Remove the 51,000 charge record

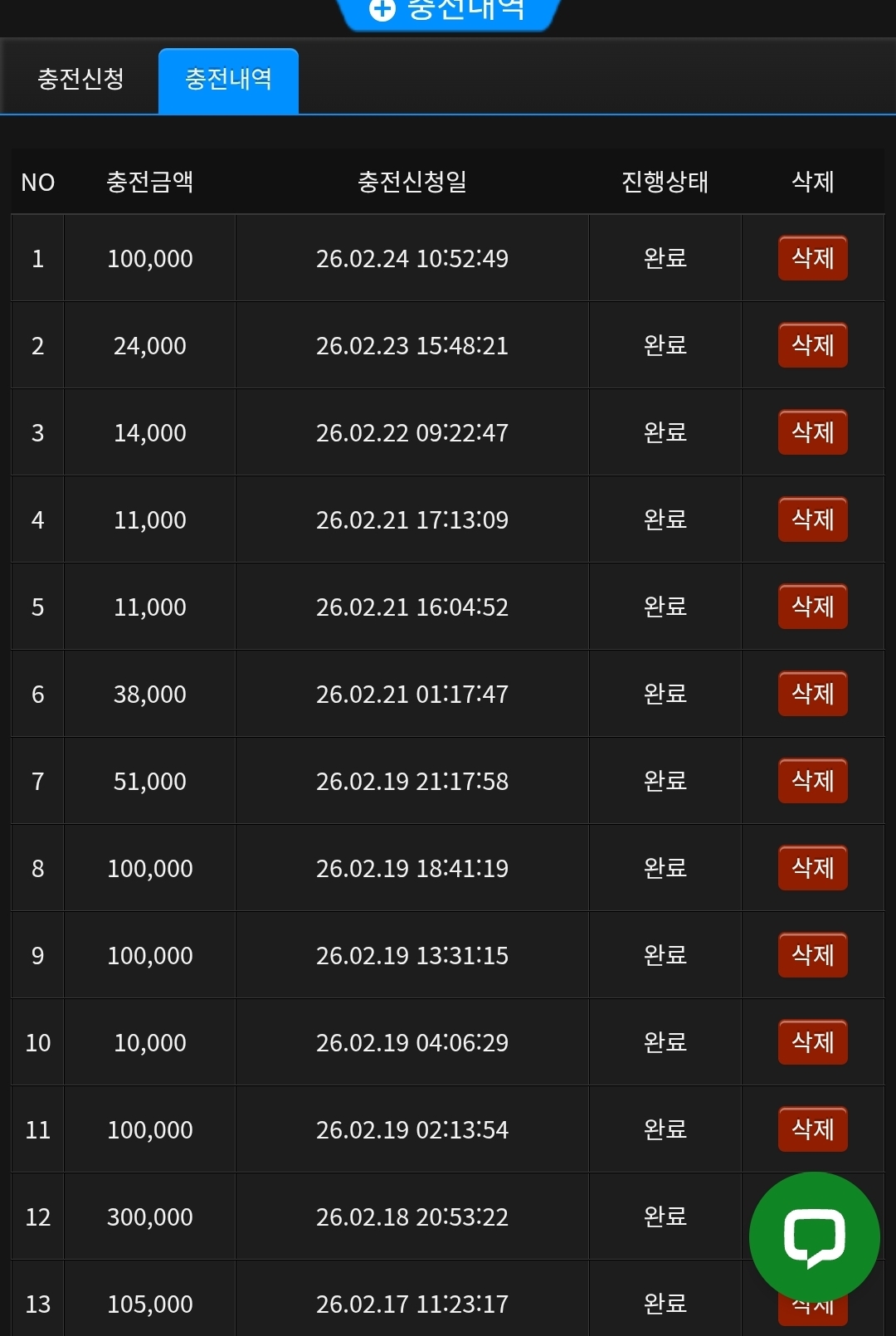[x=812, y=781]
